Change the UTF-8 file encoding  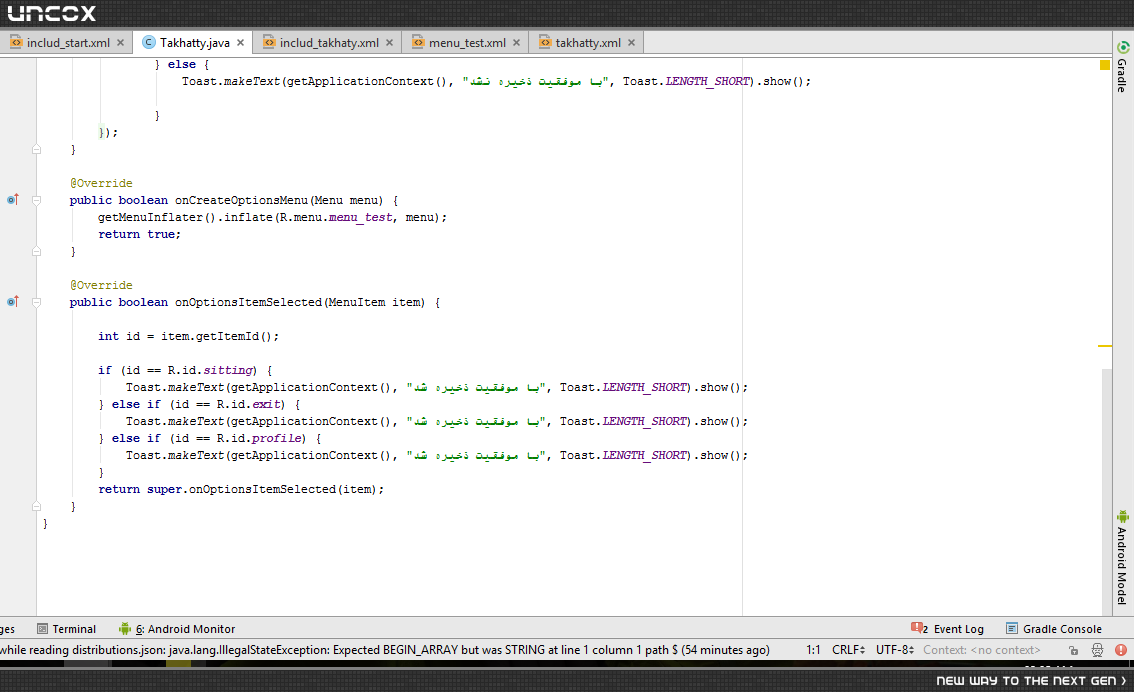coord(895,650)
